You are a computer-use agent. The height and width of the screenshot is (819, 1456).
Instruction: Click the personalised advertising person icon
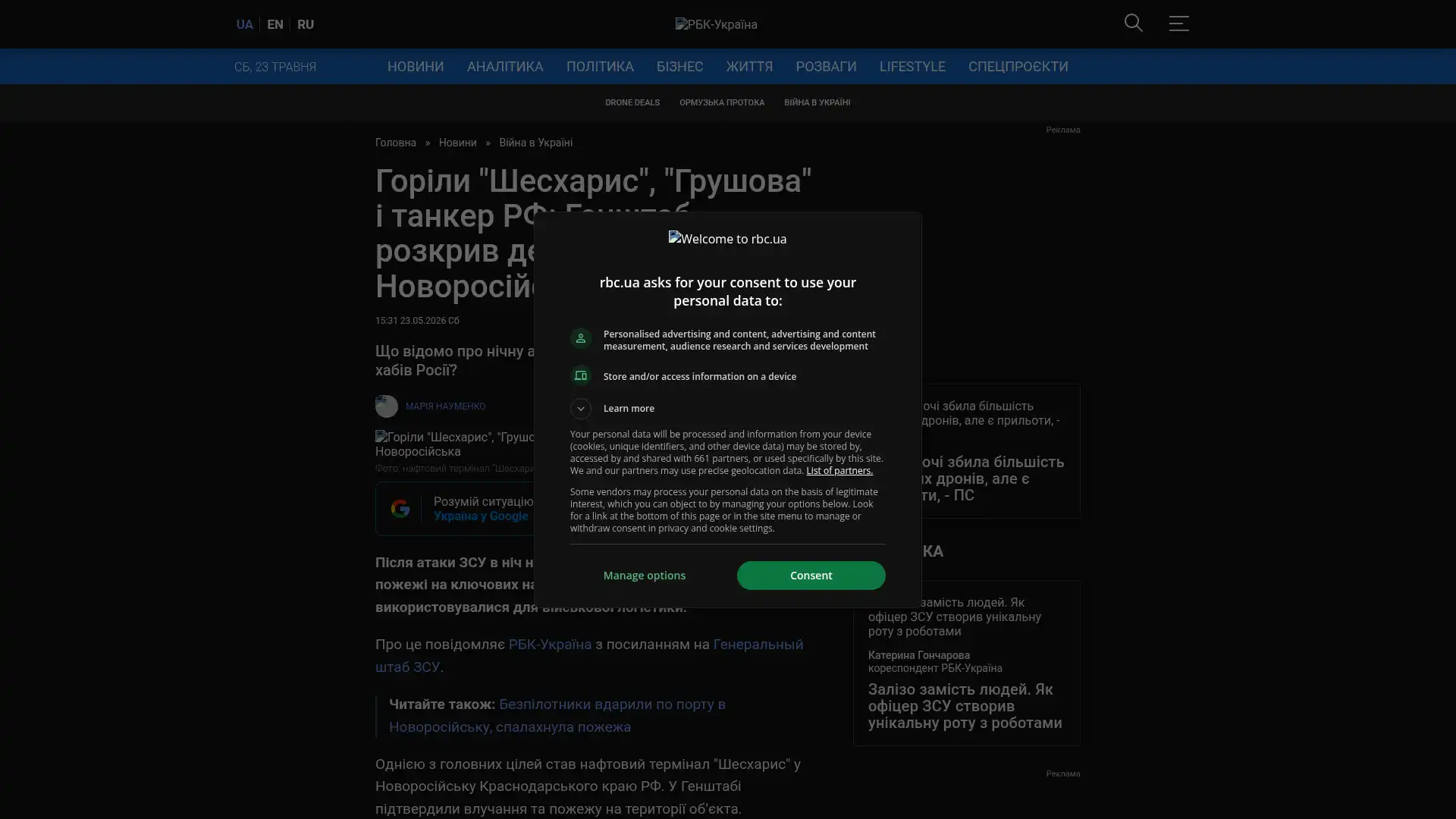[580, 339]
